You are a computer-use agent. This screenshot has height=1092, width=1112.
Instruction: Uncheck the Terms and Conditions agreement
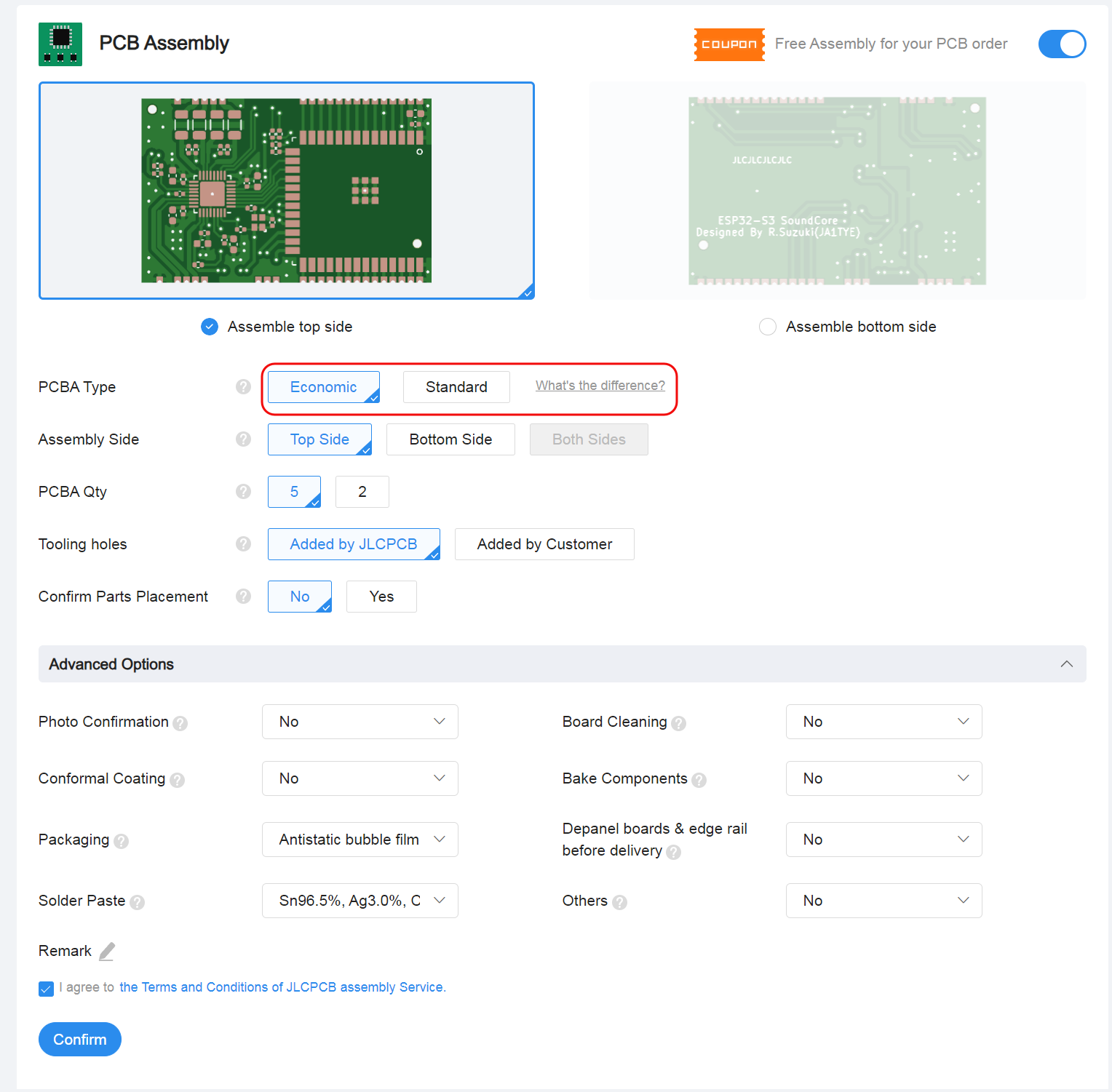coord(46,989)
